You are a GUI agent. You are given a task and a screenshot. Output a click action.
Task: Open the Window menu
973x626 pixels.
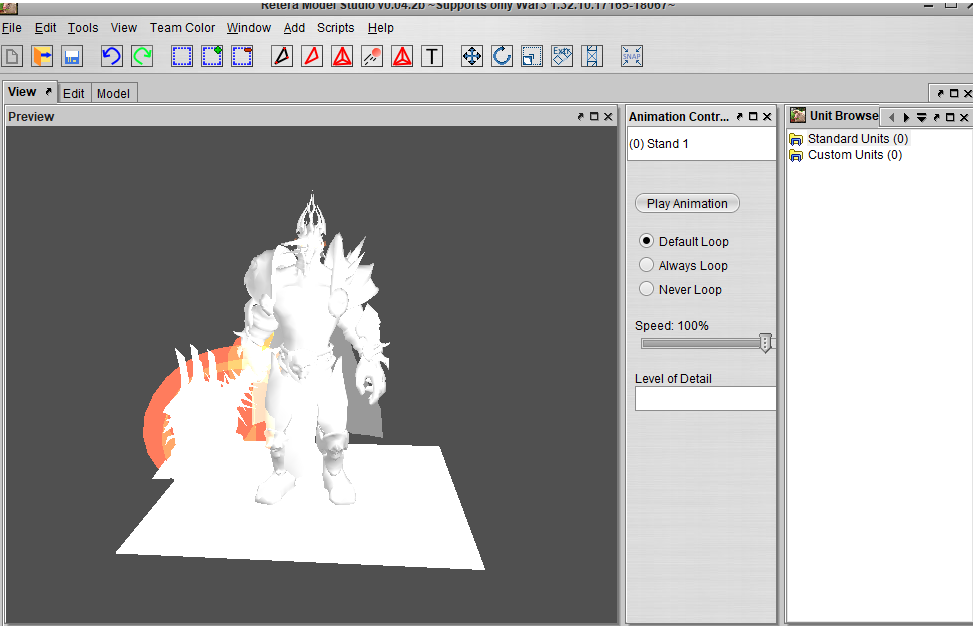[x=249, y=28]
